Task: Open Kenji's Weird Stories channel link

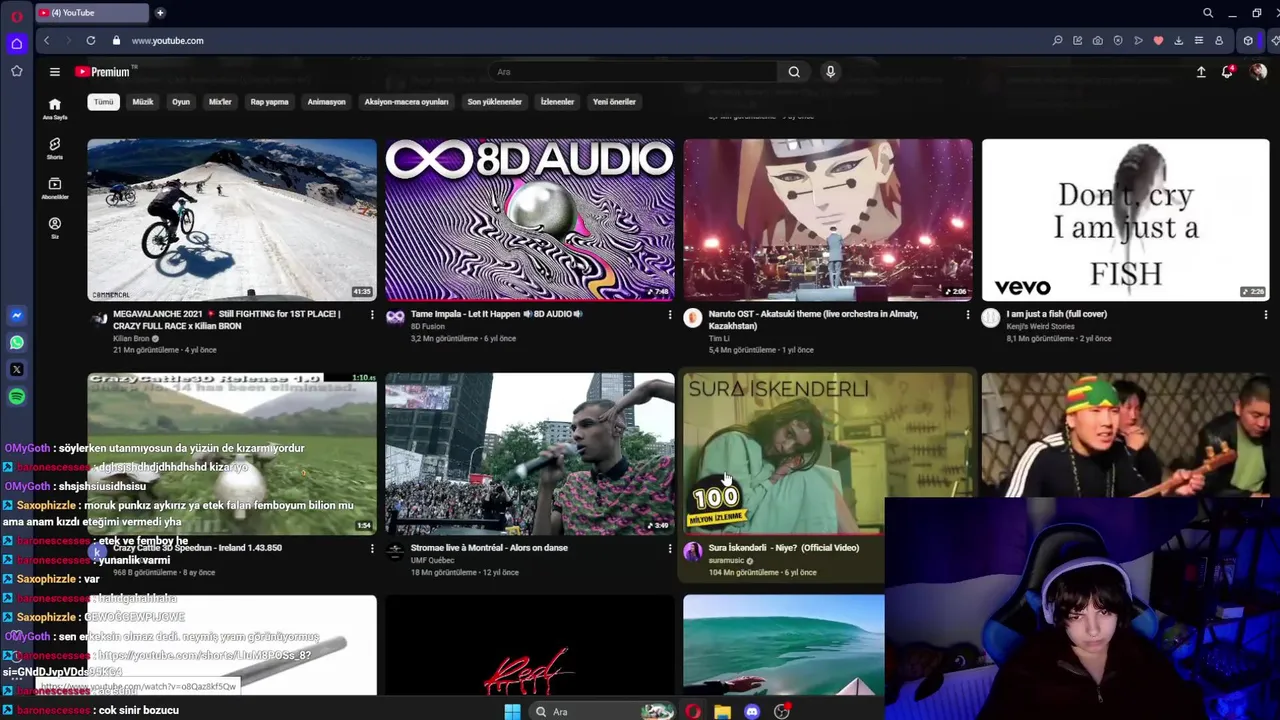Action: (x=1040, y=327)
